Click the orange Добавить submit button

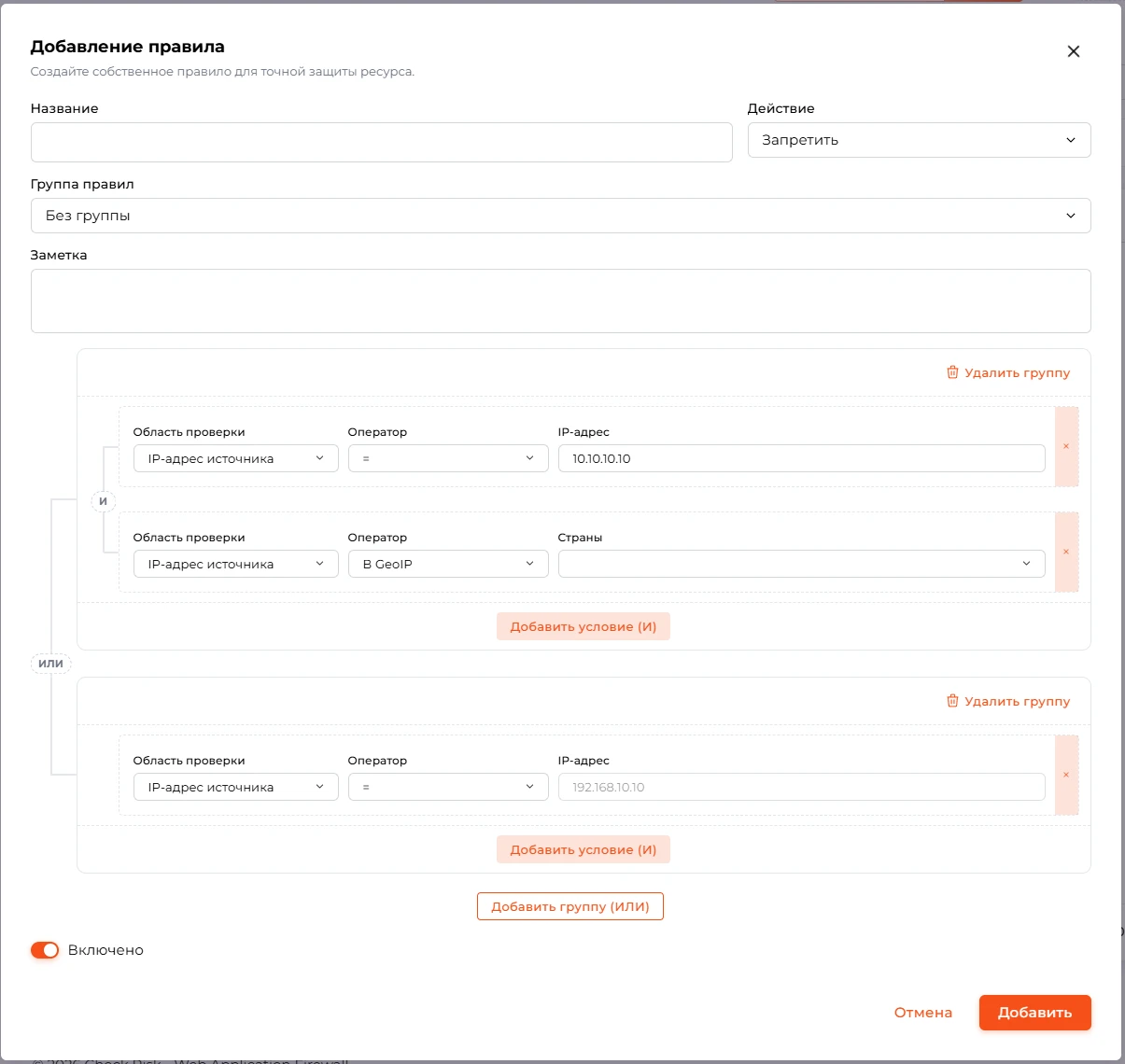[1035, 1013]
